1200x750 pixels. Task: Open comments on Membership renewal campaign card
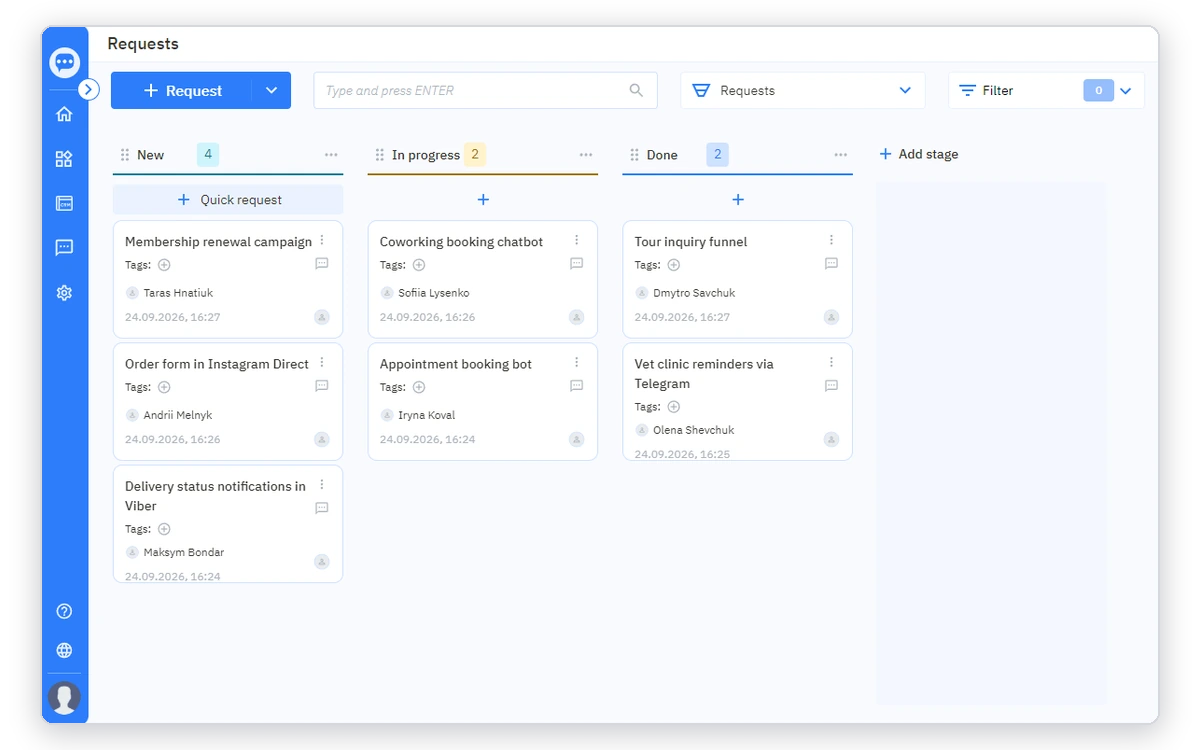pos(322,264)
